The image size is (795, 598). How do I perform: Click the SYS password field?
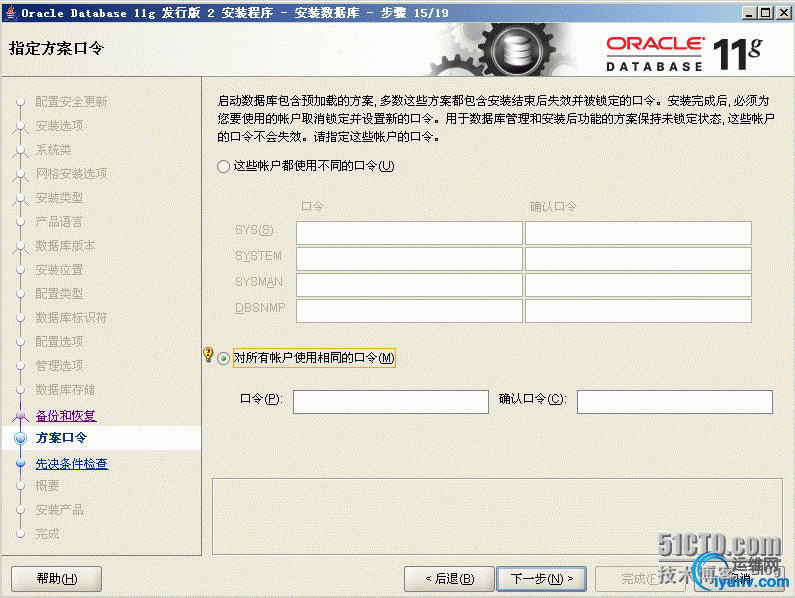pos(409,233)
